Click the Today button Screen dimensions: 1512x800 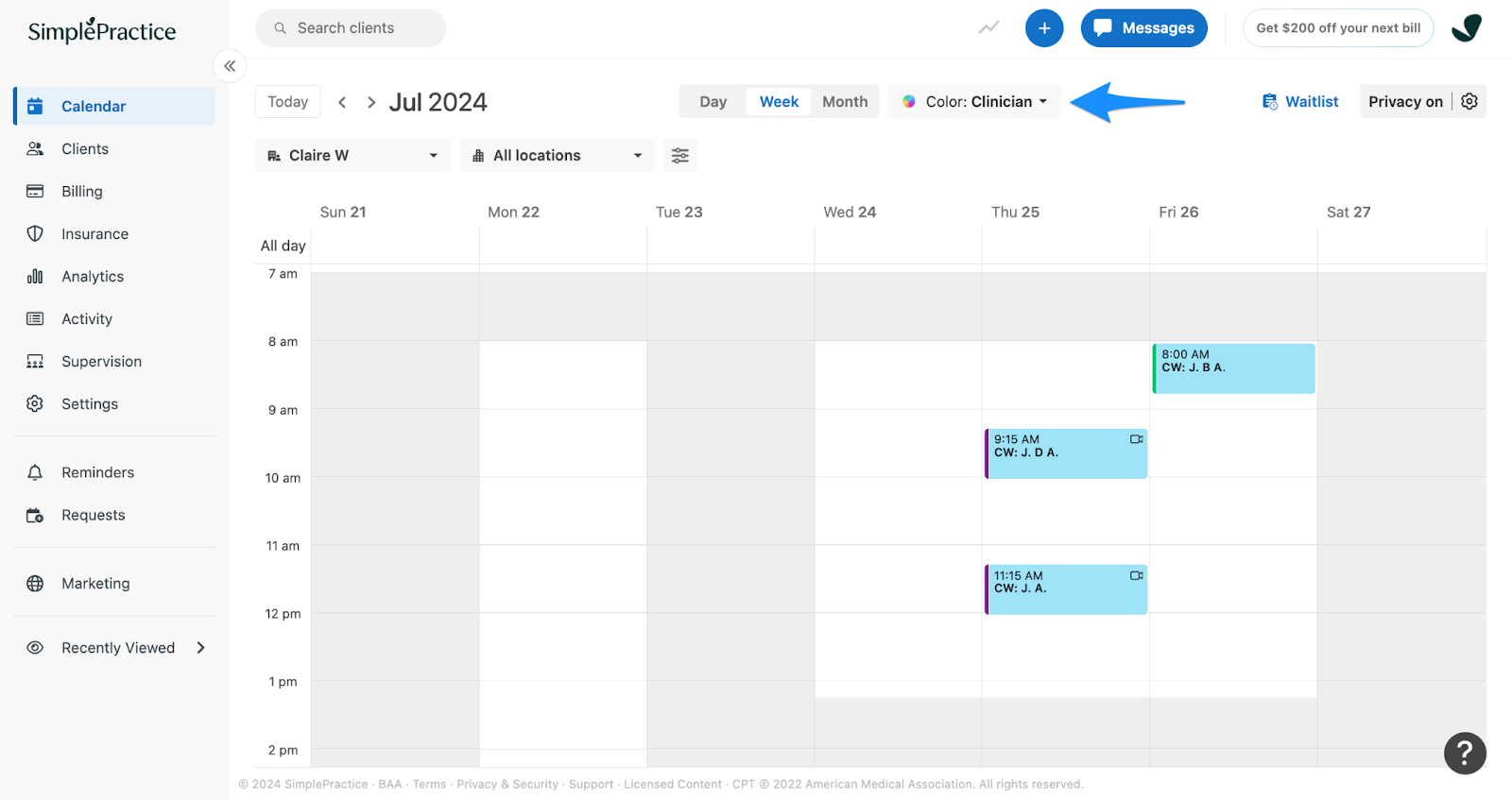tap(288, 102)
